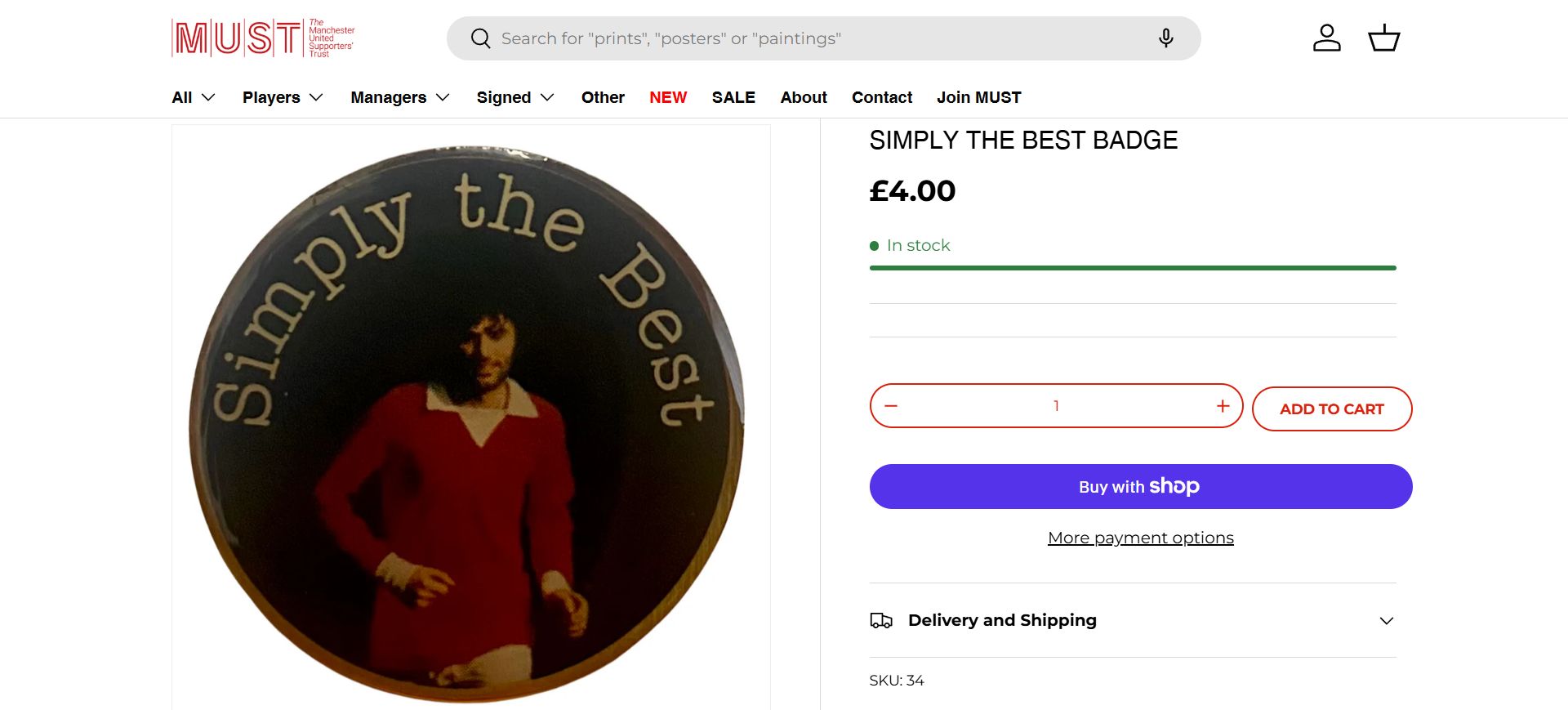The height and width of the screenshot is (710, 1568).
Task: Increase quantity with the plus icon
Action: pyautogui.click(x=1223, y=406)
